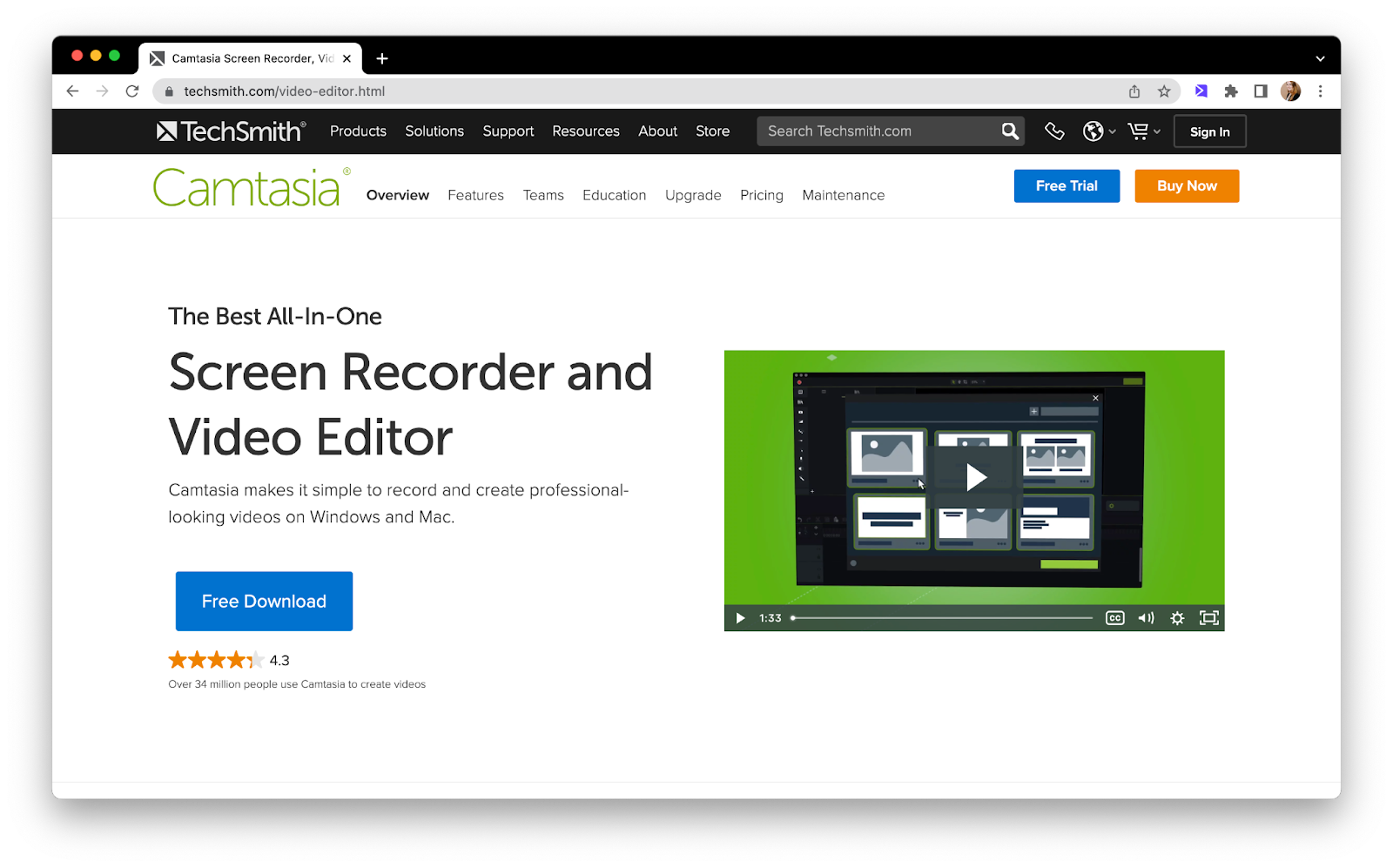Viewport: 1393px width, 868px height.
Task: Go back with browser back arrow
Action: (x=72, y=91)
